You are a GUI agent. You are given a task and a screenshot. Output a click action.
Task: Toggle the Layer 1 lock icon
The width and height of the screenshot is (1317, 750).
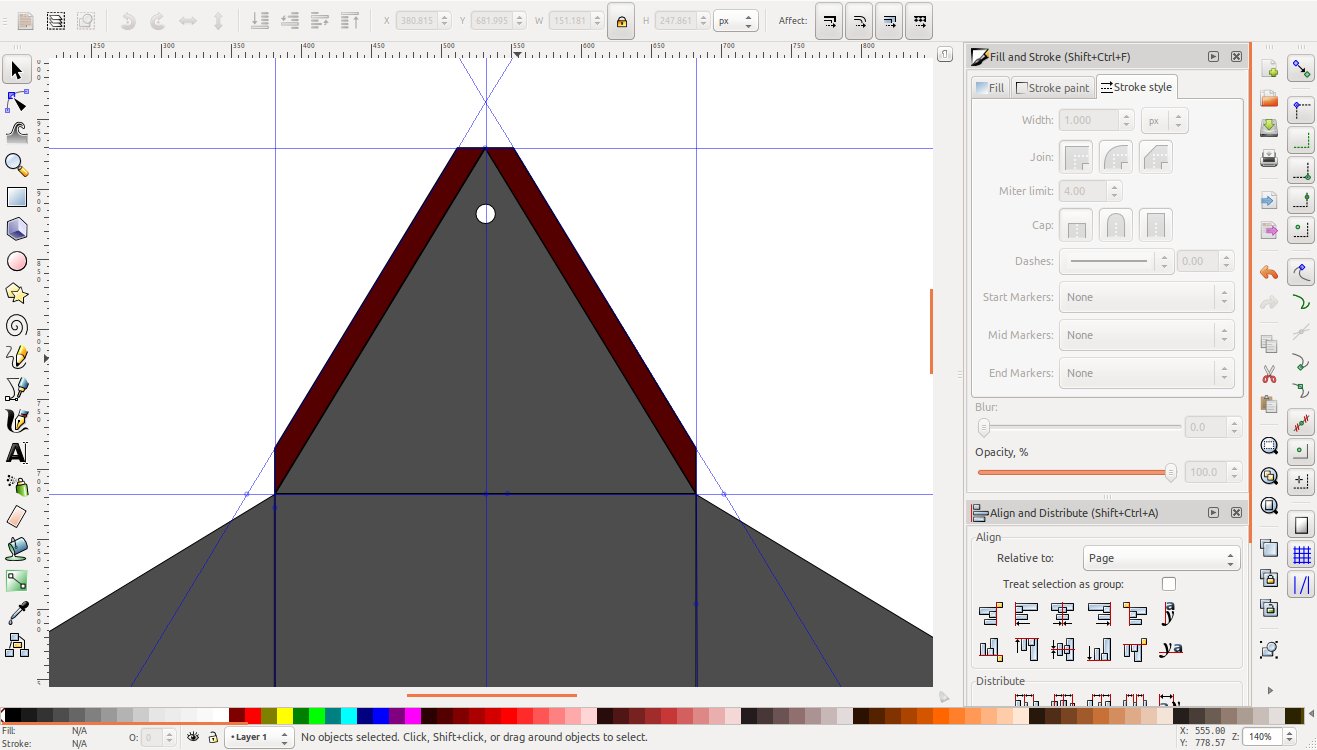pyautogui.click(x=212, y=737)
